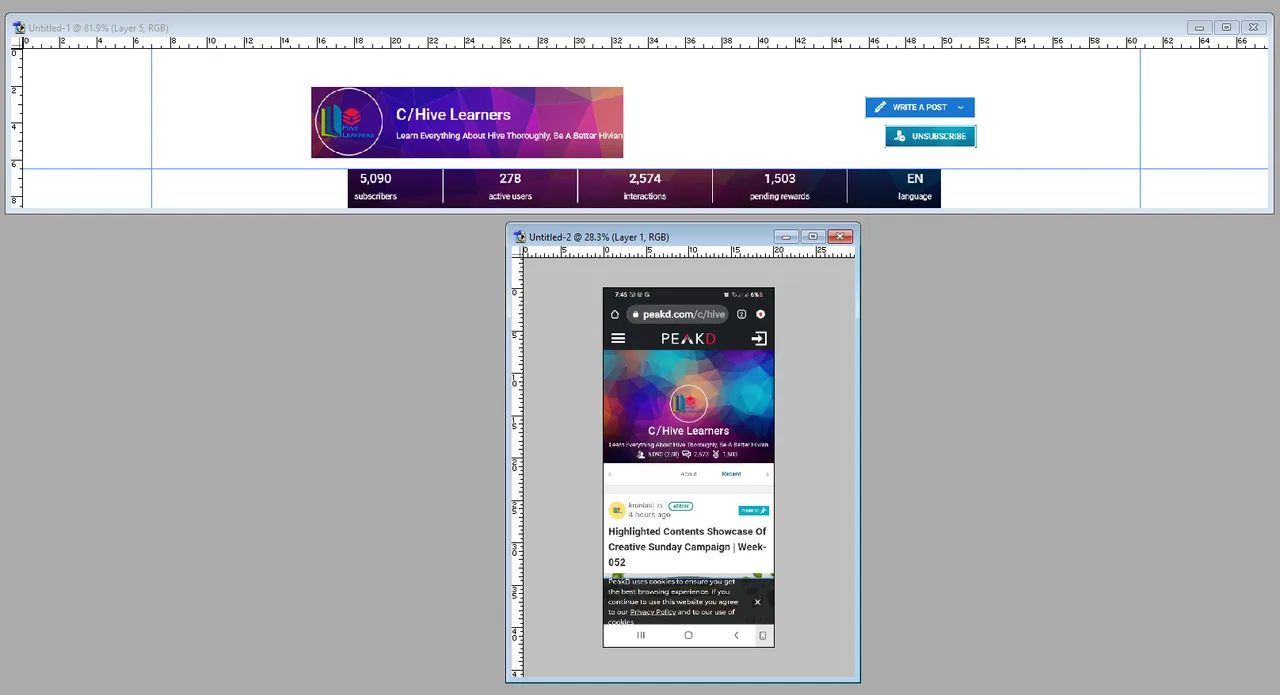
Task: Click the Untitled-1 window title bar icon
Action: click(19, 28)
